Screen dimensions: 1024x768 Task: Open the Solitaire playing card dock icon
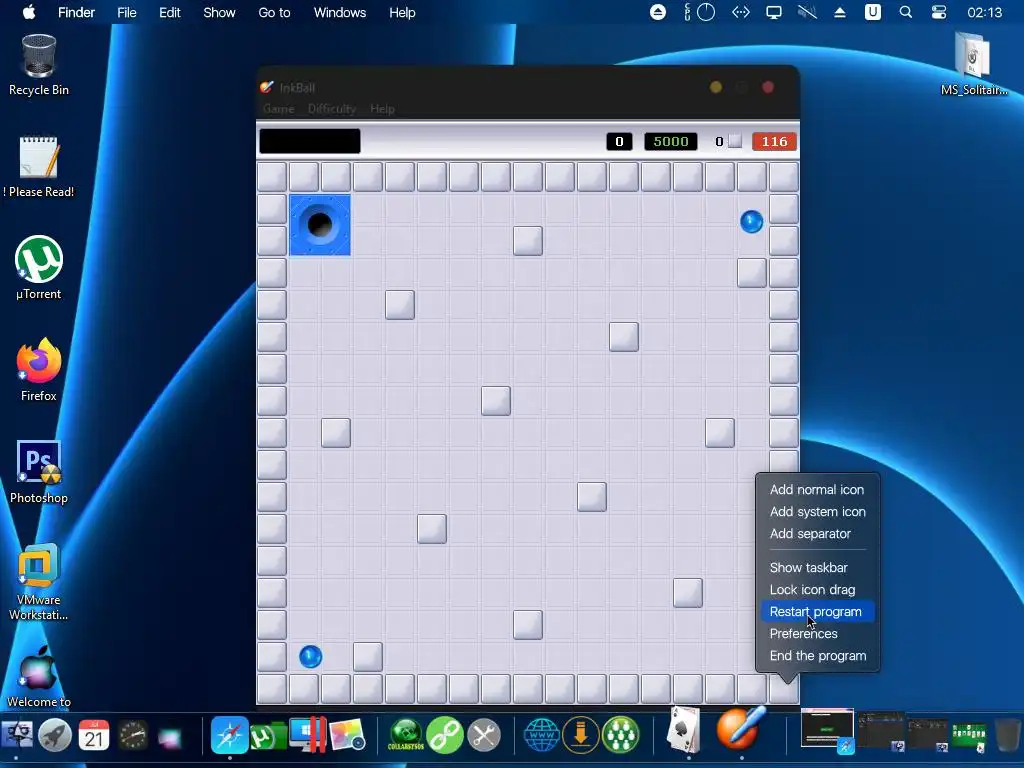click(x=684, y=729)
